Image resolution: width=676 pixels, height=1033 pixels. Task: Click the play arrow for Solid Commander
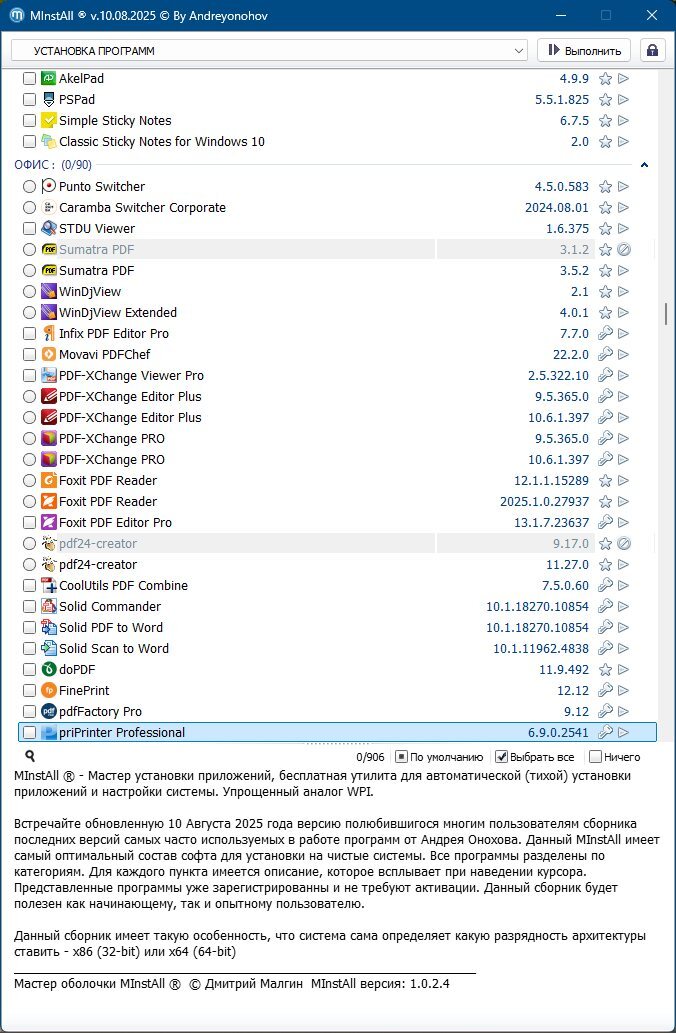pos(623,607)
